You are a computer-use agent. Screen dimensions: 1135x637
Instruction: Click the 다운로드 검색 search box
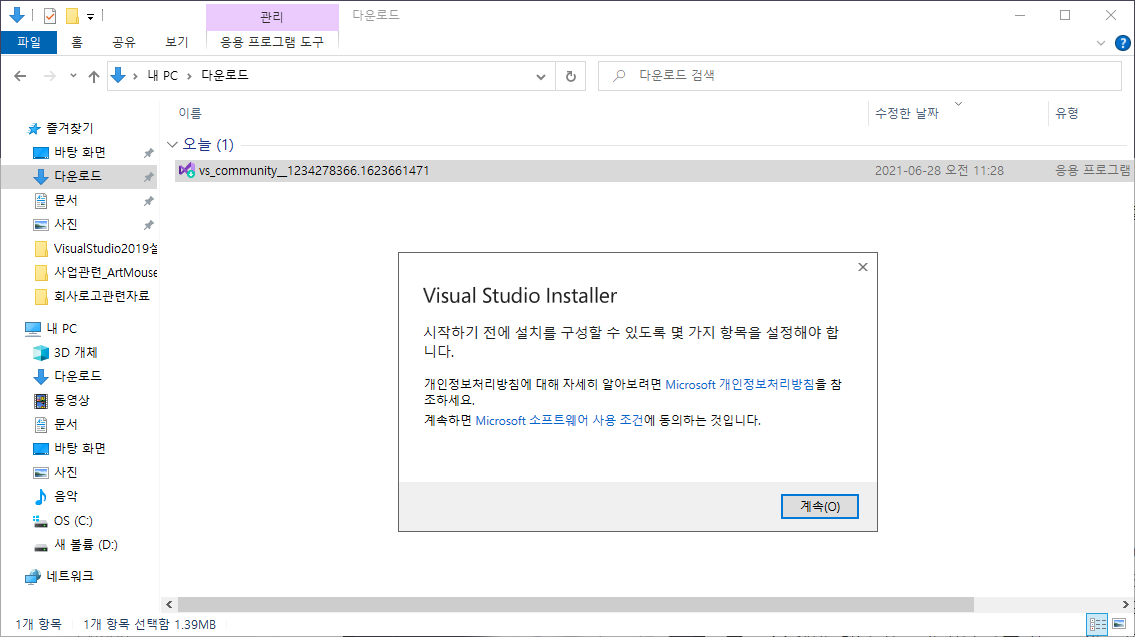(x=860, y=76)
